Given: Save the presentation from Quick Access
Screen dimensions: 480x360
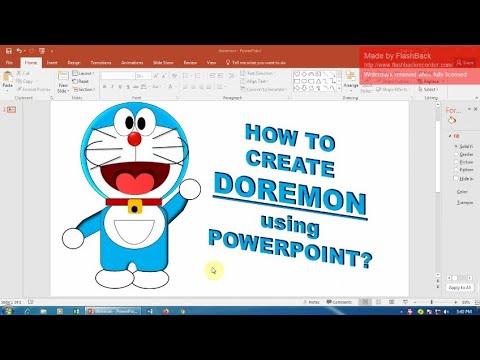Looking at the screenshot, I should tap(9, 51).
